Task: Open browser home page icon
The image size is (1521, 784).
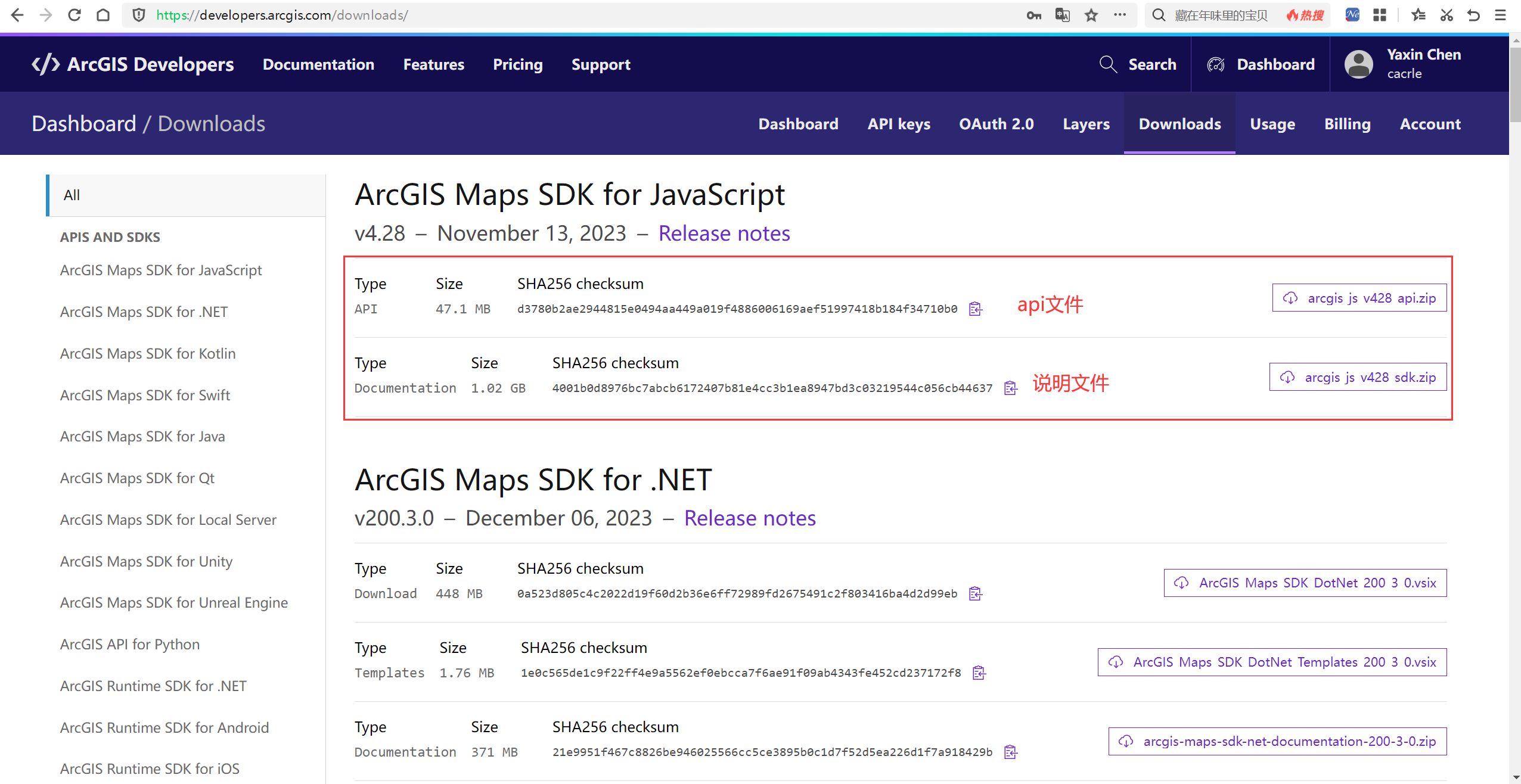Action: click(x=103, y=15)
